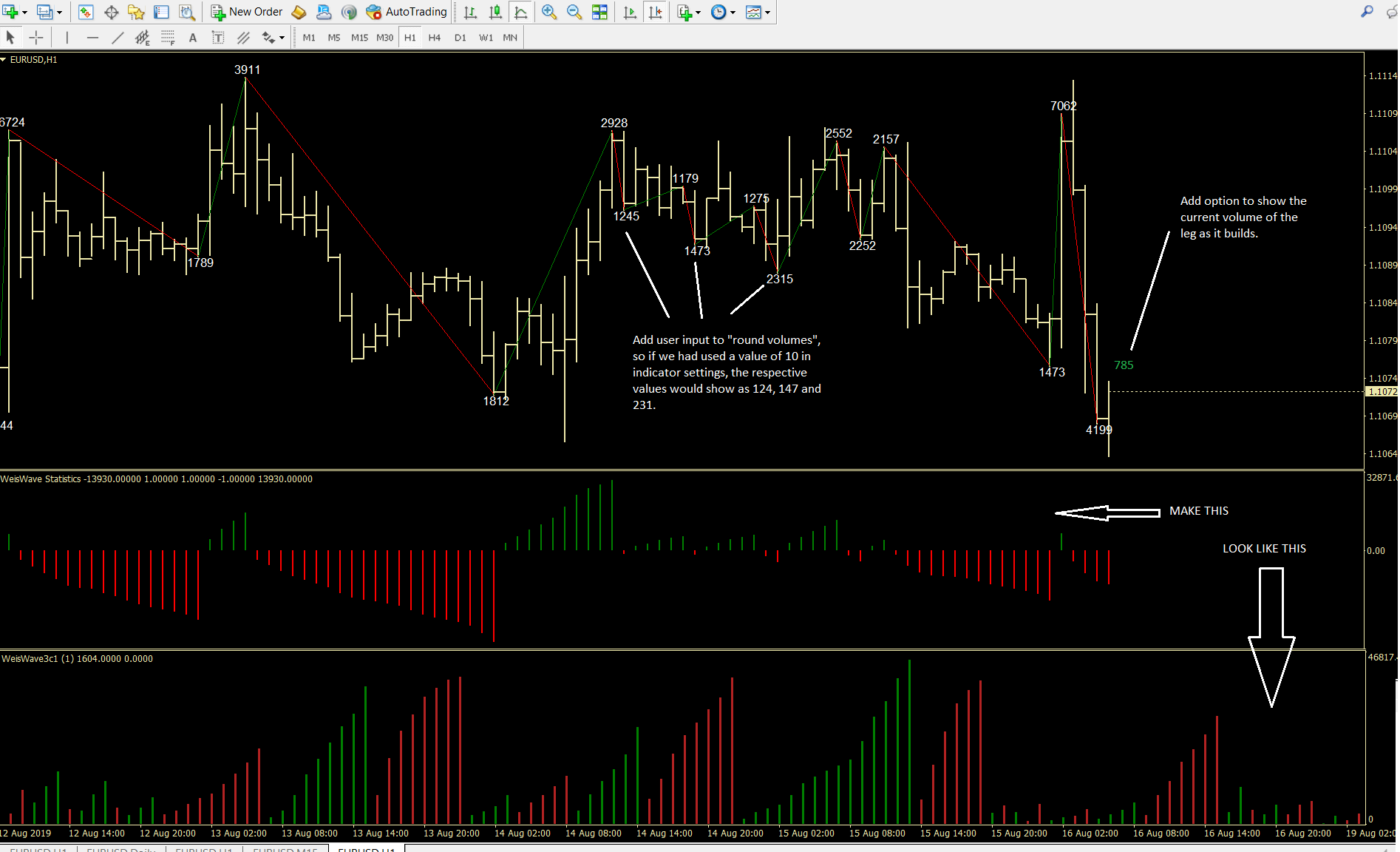Viewport: 1400px width, 852px height.
Task: Open the Profiles icon
Action: 45,12
